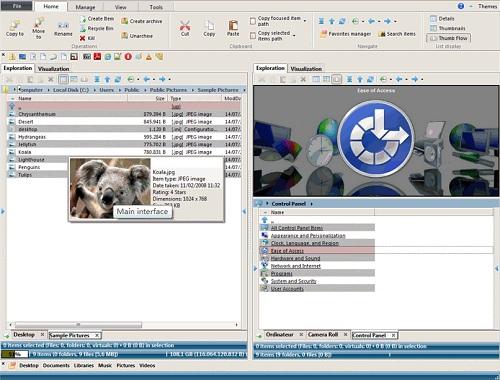Click the Unarchive icon
The height and width of the screenshot is (380, 500).
pyautogui.click(x=125, y=36)
